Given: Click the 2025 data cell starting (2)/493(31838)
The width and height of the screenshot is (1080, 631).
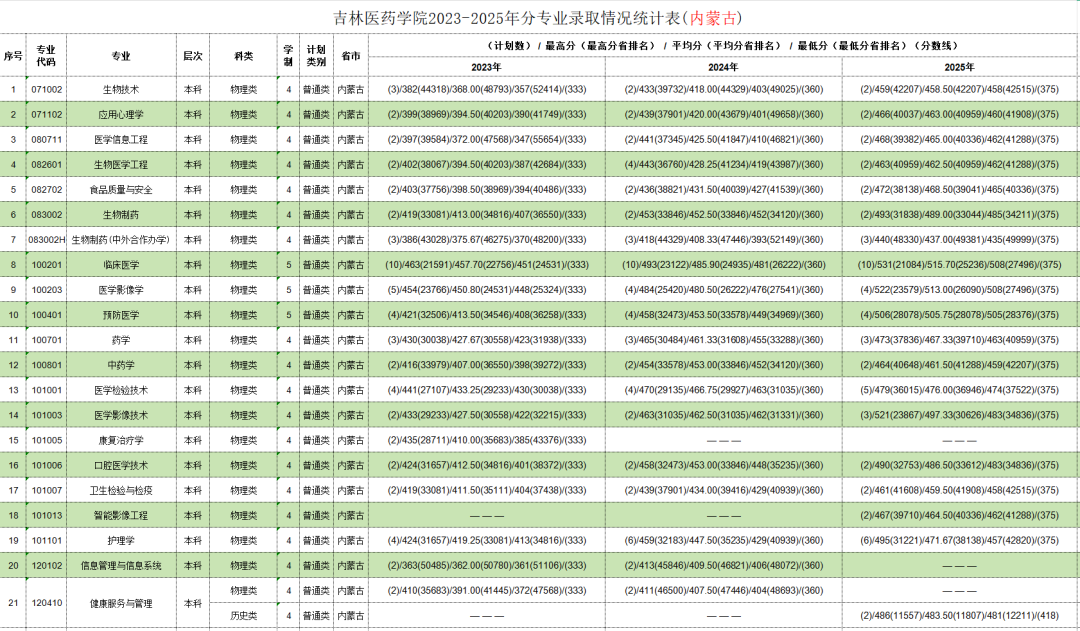Looking at the screenshot, I should [x=960, y=215].
